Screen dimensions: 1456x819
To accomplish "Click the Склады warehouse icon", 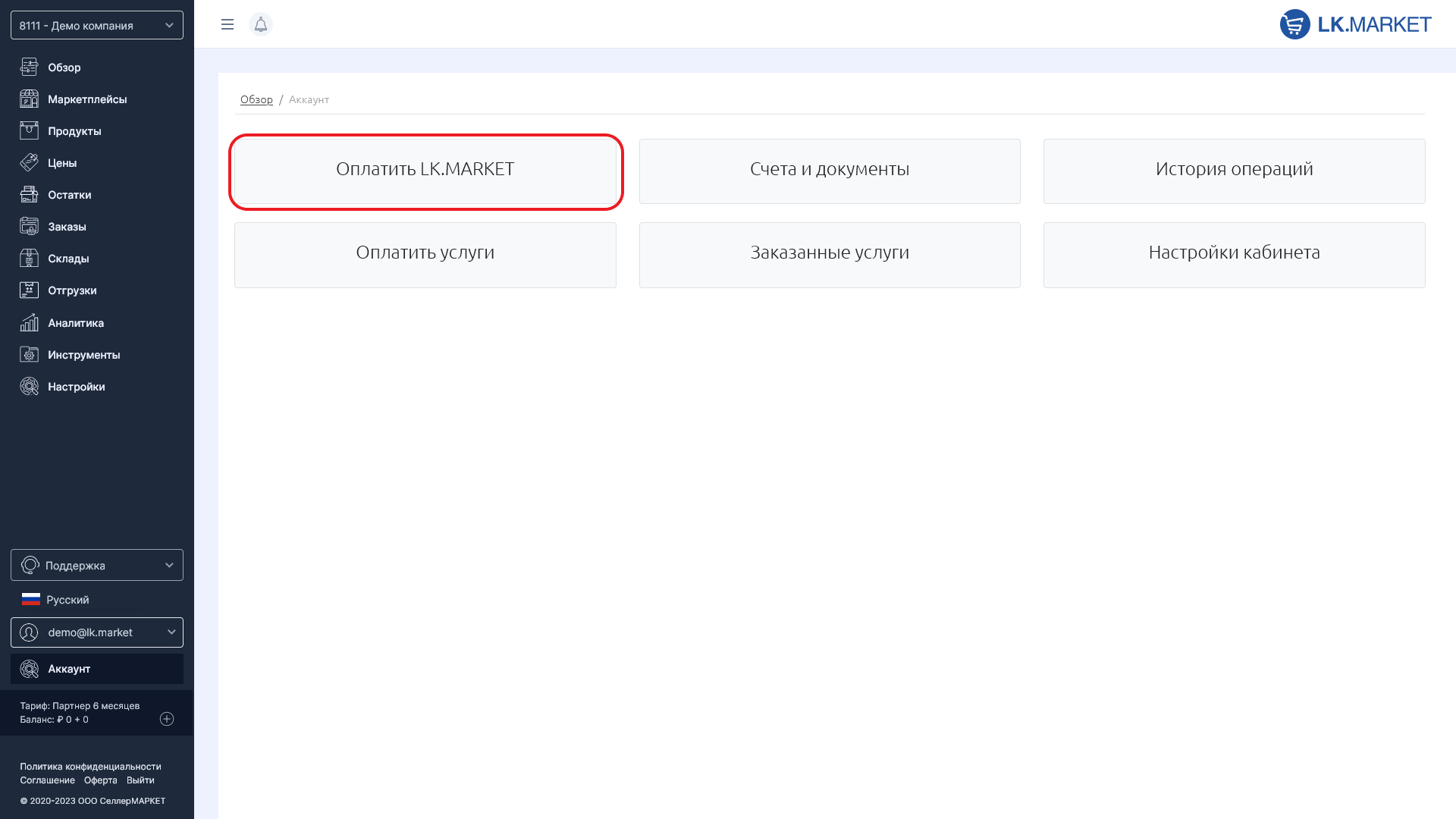I will point(29,258).
